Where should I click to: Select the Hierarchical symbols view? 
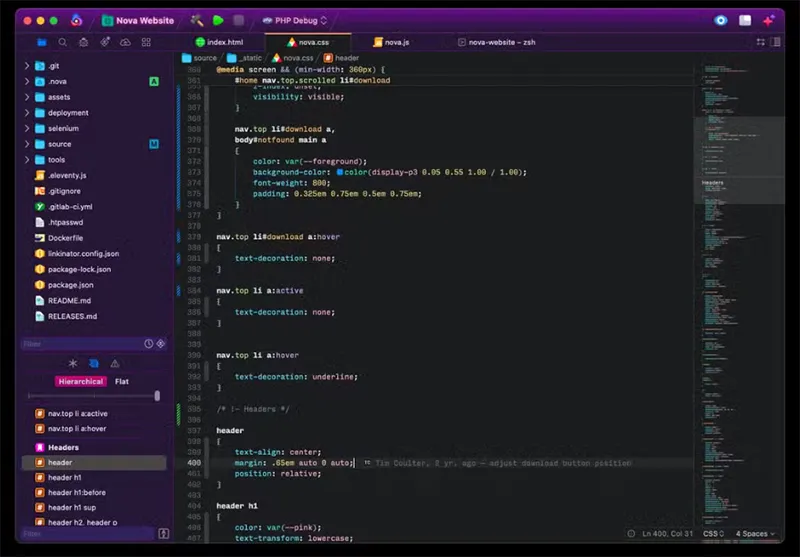81,381
